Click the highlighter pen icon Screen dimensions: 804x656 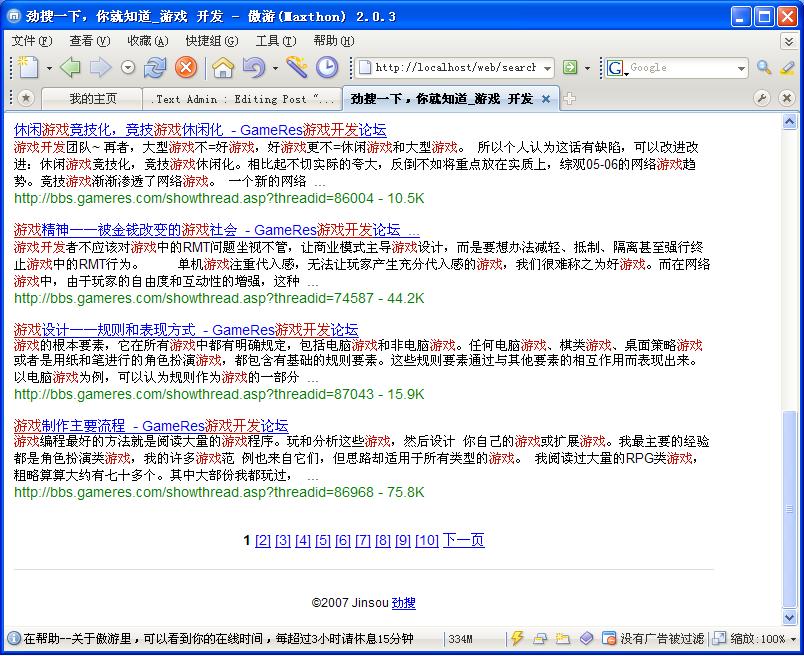tap(788, 67)
